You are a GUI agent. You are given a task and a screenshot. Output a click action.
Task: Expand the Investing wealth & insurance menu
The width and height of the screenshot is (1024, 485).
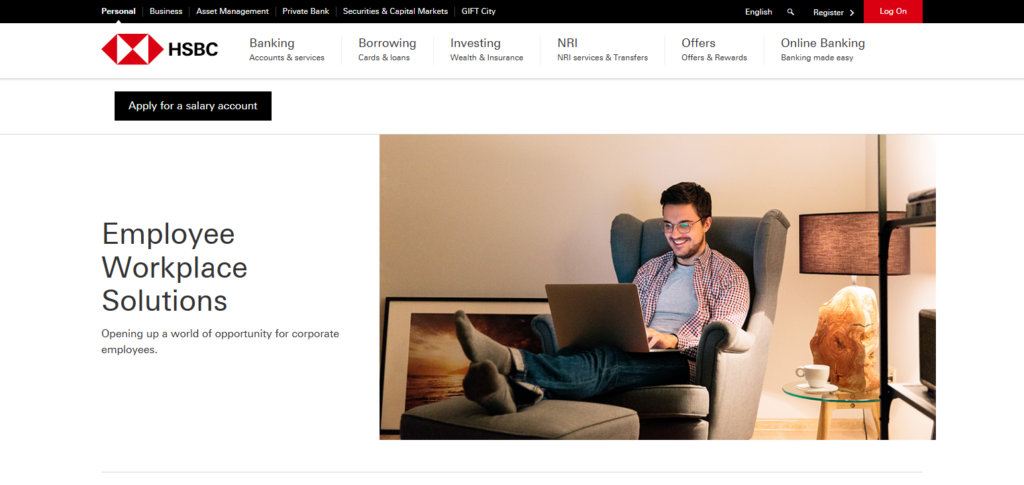[486, 49]
